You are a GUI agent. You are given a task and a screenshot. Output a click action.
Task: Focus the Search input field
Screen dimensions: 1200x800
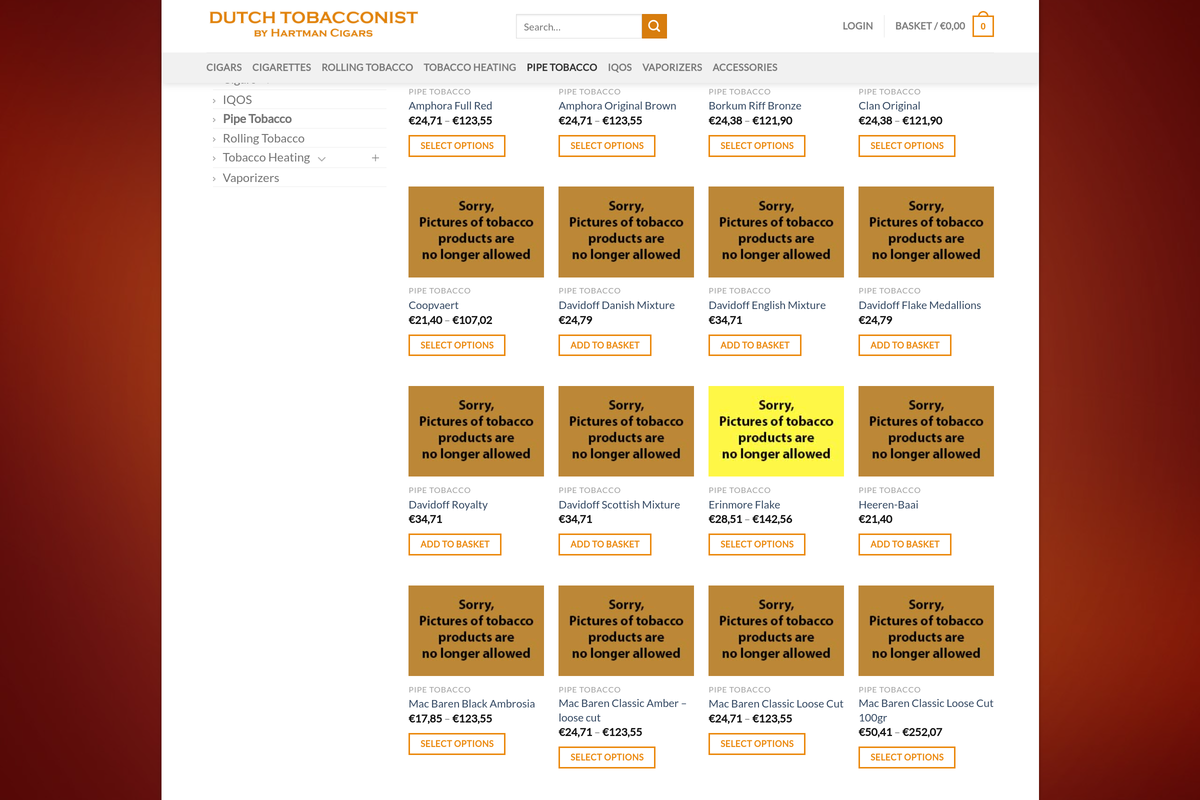coord(579,27)
